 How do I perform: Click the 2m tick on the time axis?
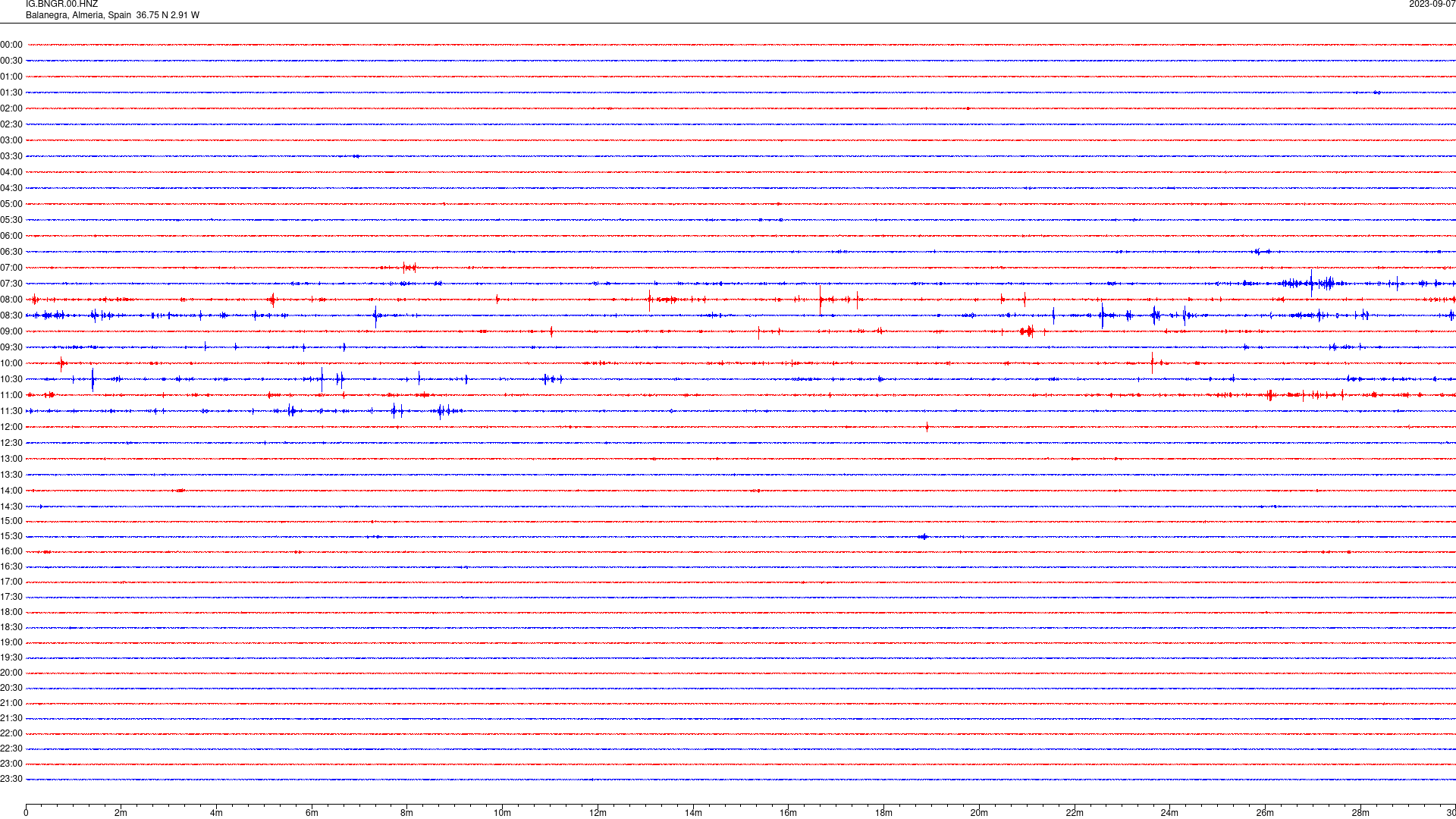121,813
